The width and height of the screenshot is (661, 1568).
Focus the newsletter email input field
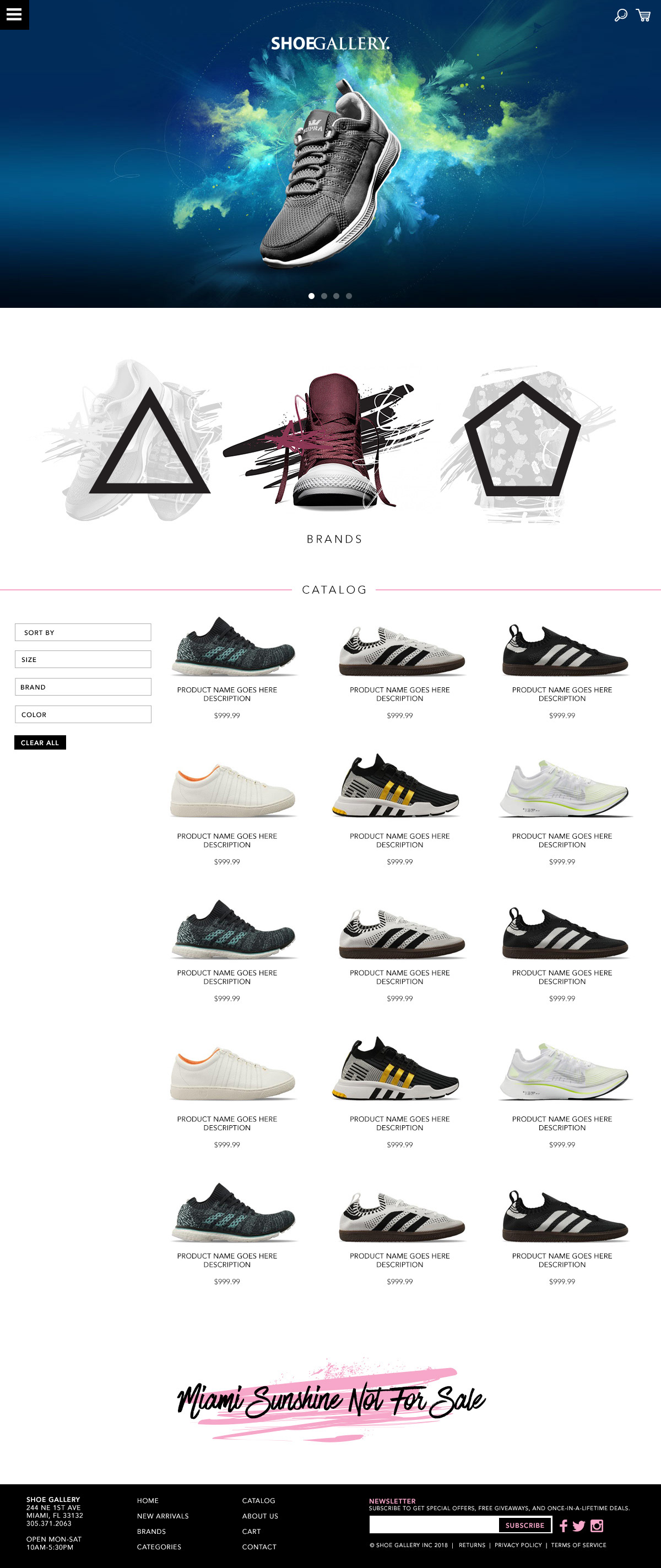[434, 1525]
